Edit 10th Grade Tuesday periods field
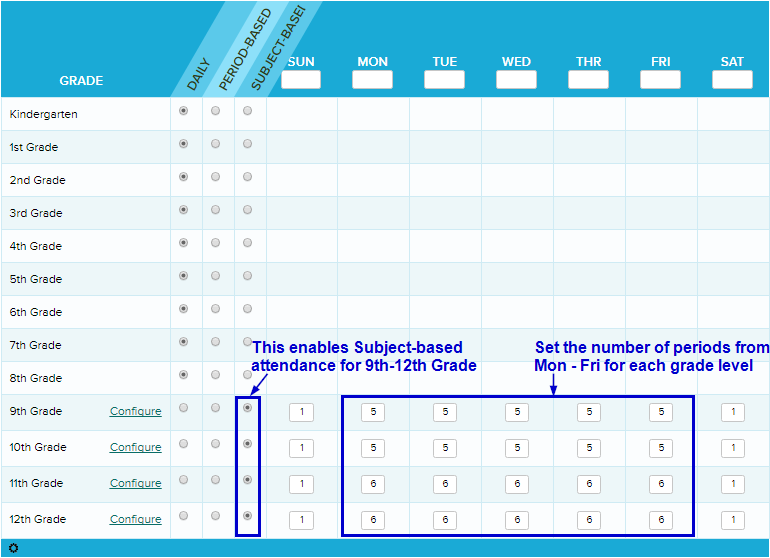The width and height of the screenshot is (770, 558). 445,448
